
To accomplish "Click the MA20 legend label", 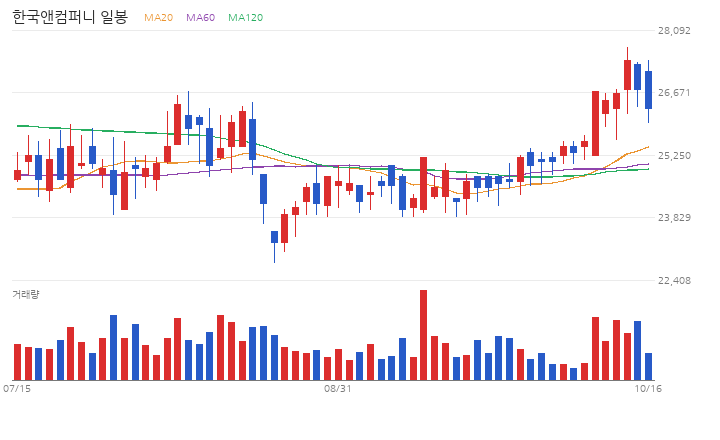I will point(158,17).
